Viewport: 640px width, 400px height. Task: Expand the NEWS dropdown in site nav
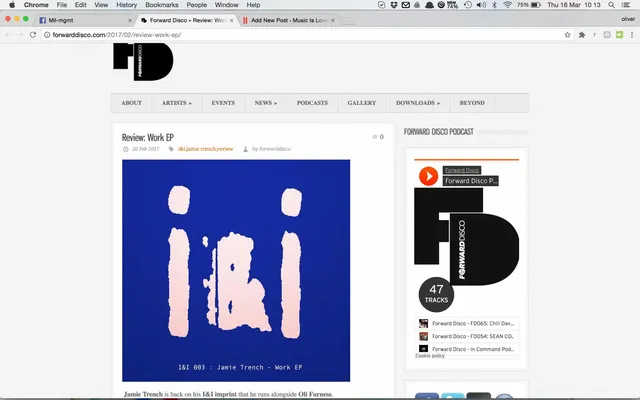tap(266, 103)
